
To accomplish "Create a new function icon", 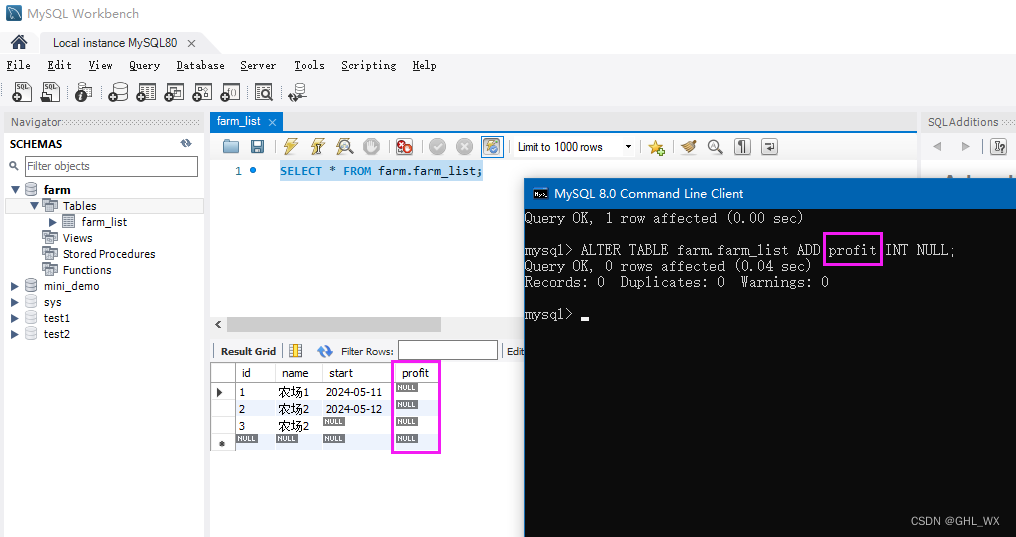I will pos(230,93).
